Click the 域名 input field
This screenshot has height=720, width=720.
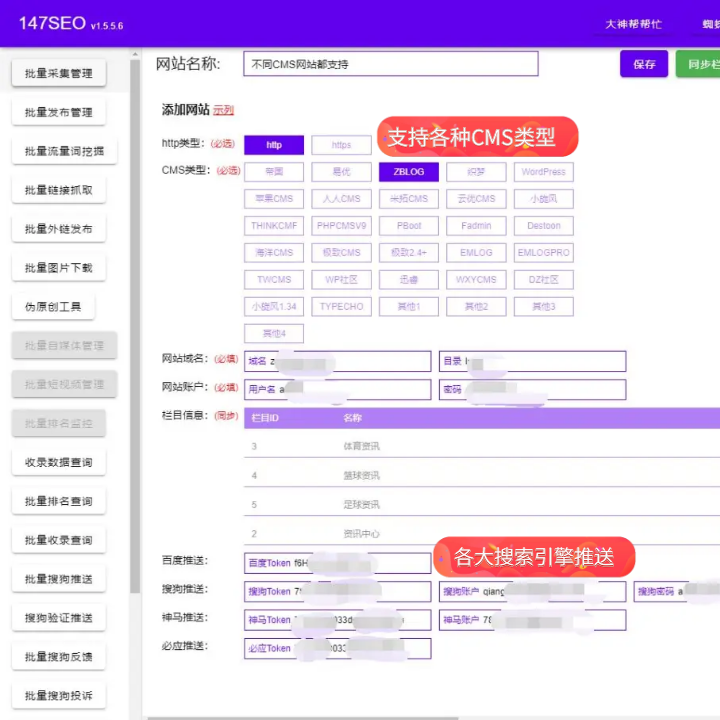point(338,361)
